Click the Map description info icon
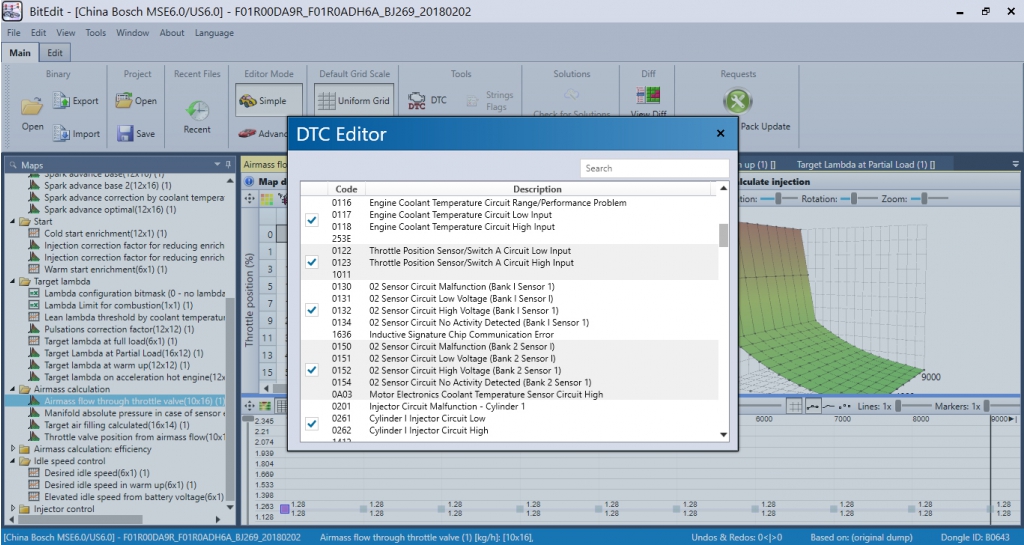The image size is (1024, 545). 249,181
